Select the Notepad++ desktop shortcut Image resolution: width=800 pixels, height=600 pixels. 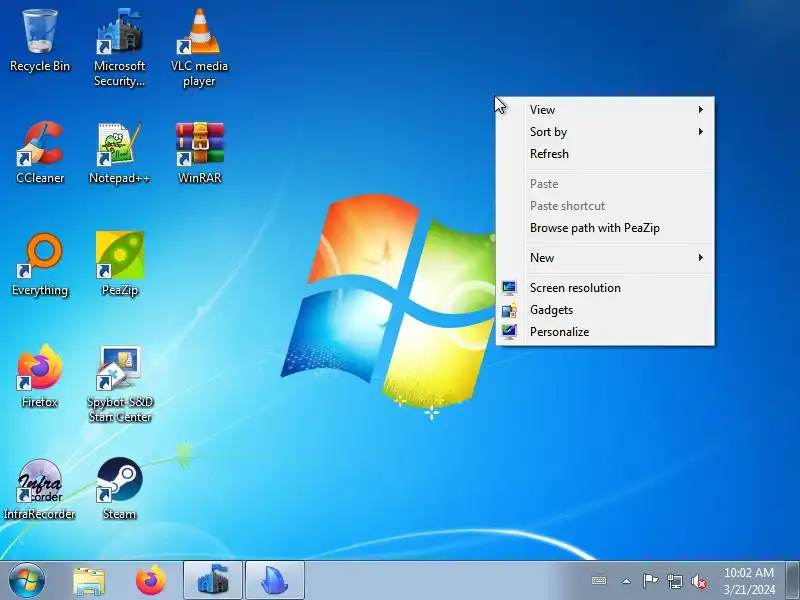119,152
